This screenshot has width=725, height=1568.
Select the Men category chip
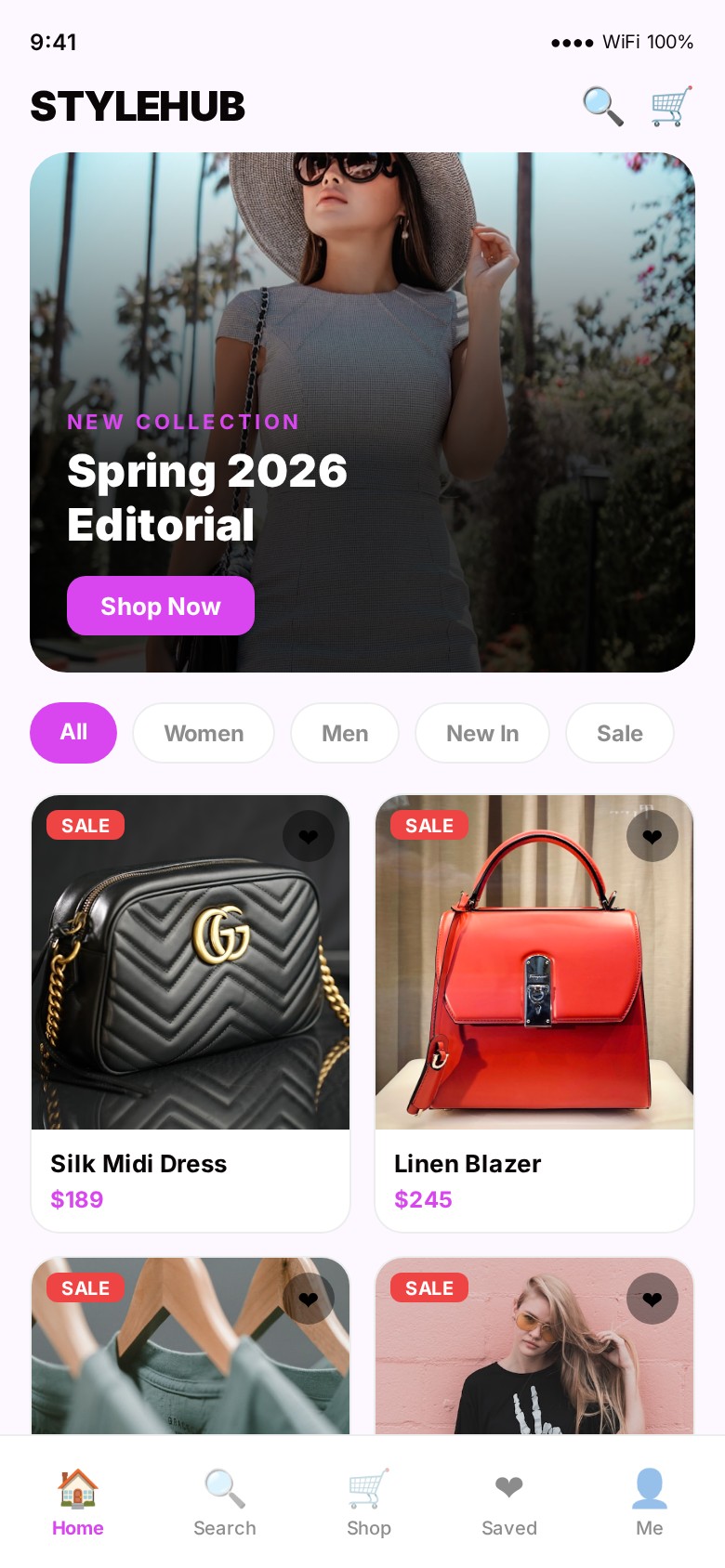click(x=345, y=733)
